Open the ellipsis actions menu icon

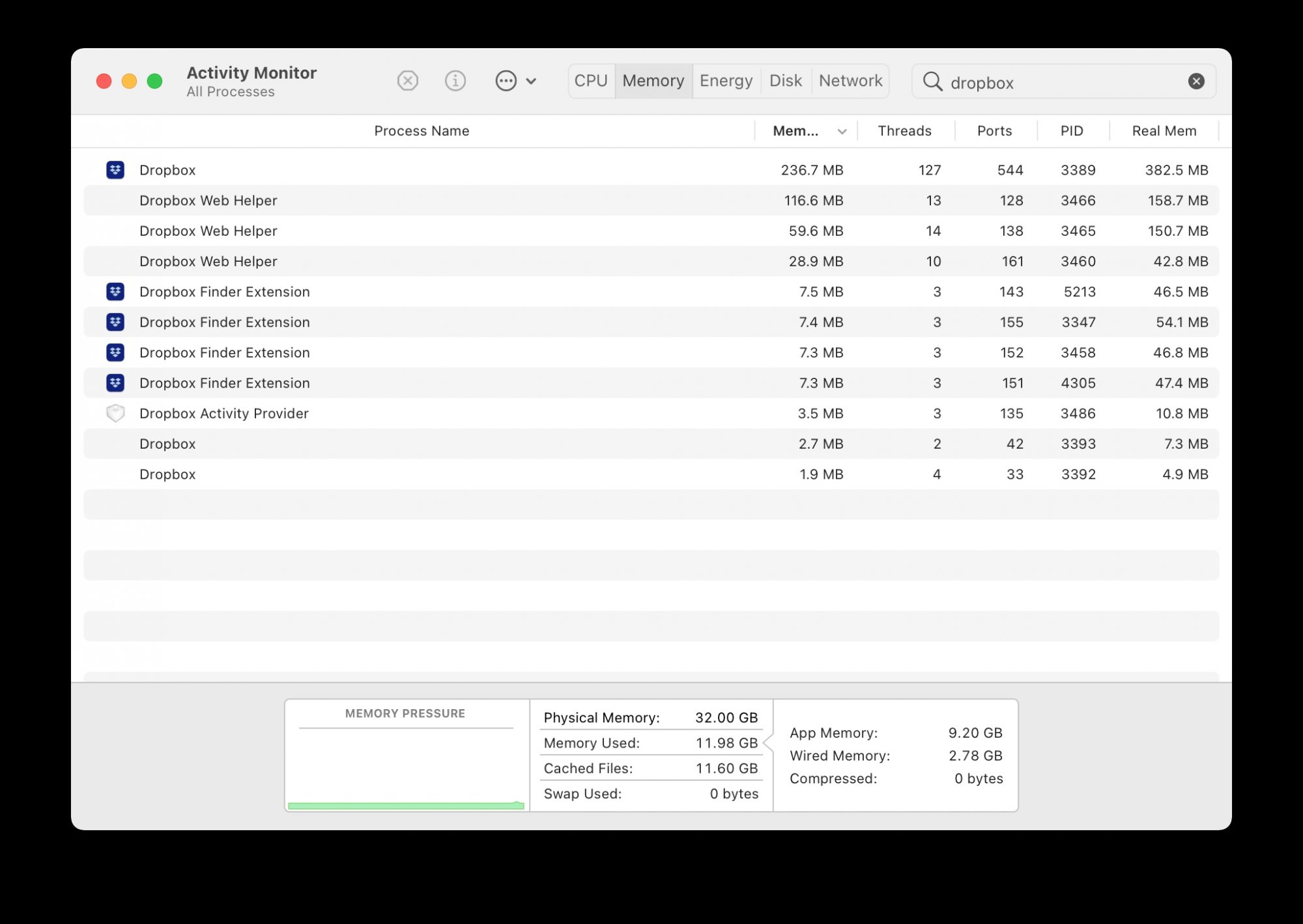(x=506, y=81)
